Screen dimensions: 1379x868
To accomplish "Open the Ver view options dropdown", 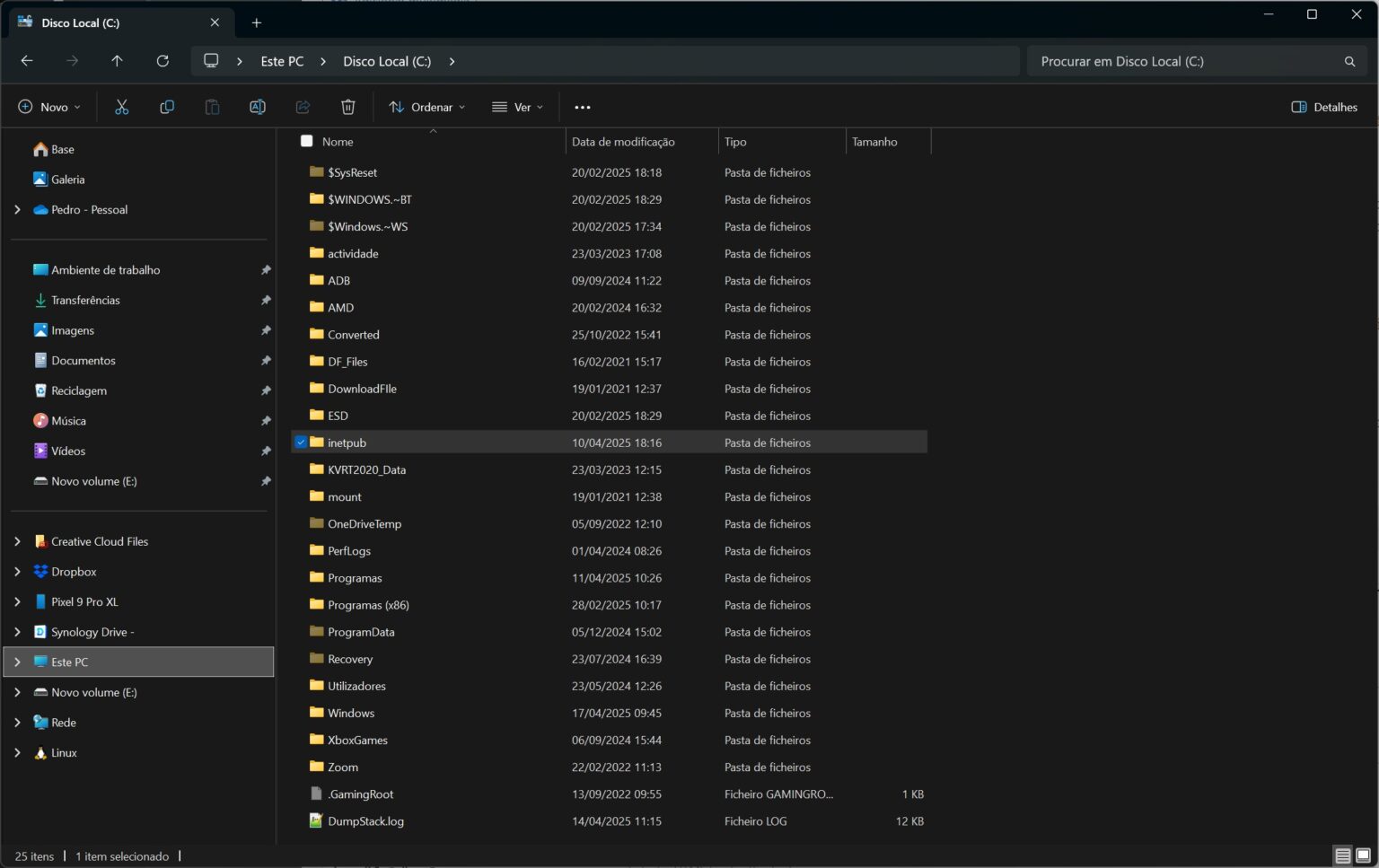I will click(518, 107).
